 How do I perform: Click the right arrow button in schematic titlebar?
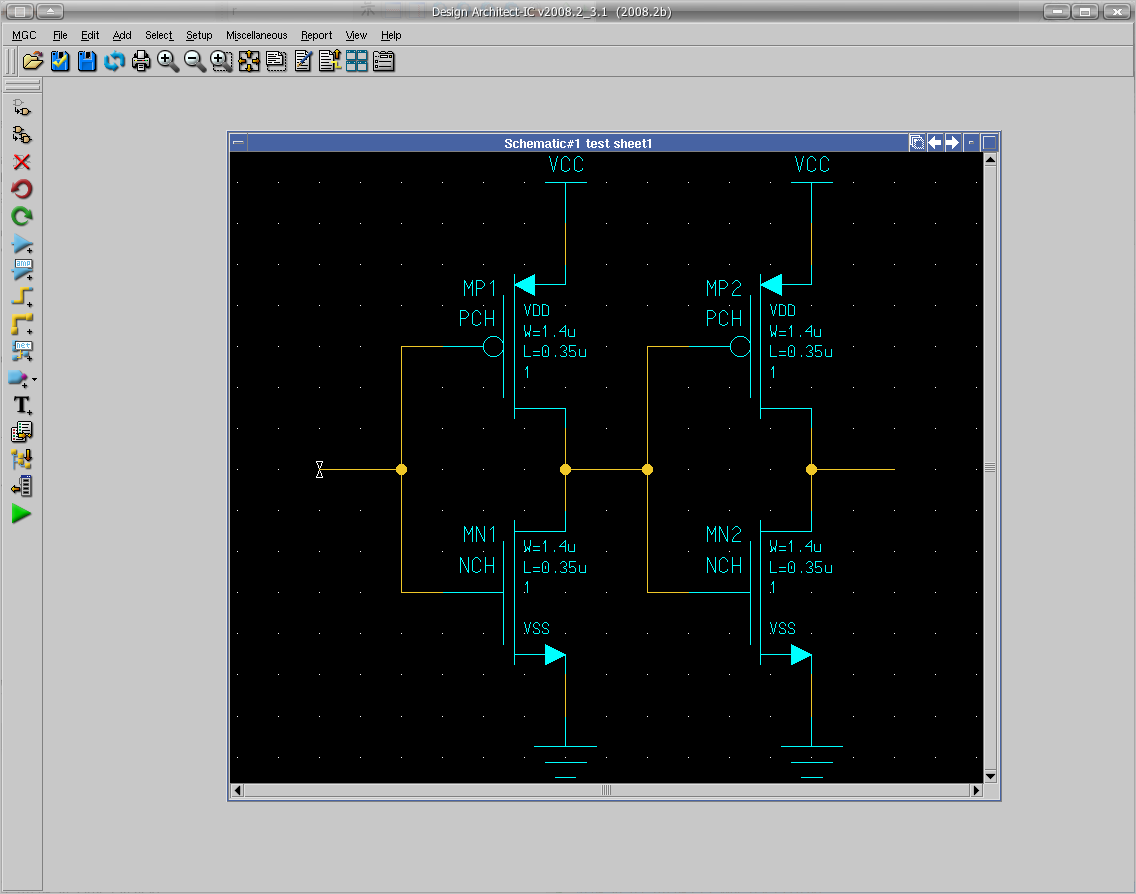point(952,143)
